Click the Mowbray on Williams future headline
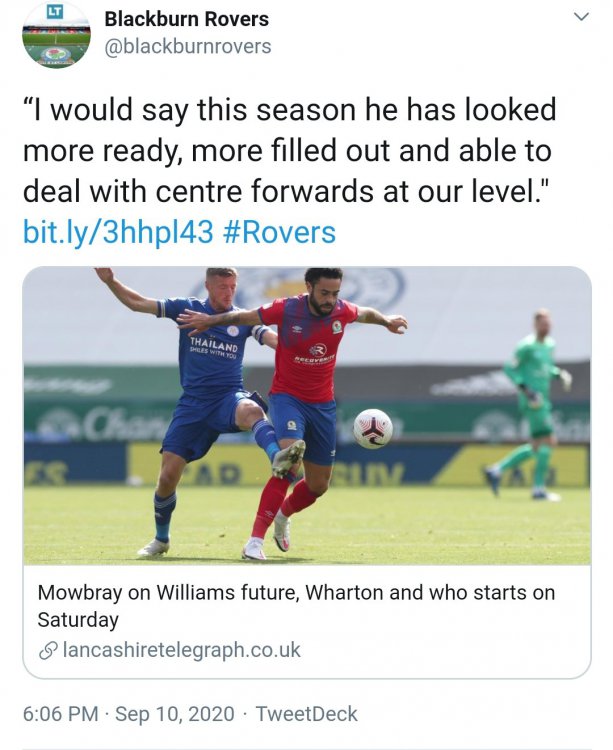Image resolution: width=613 pixels, height=750 pixels. point(296,593)
